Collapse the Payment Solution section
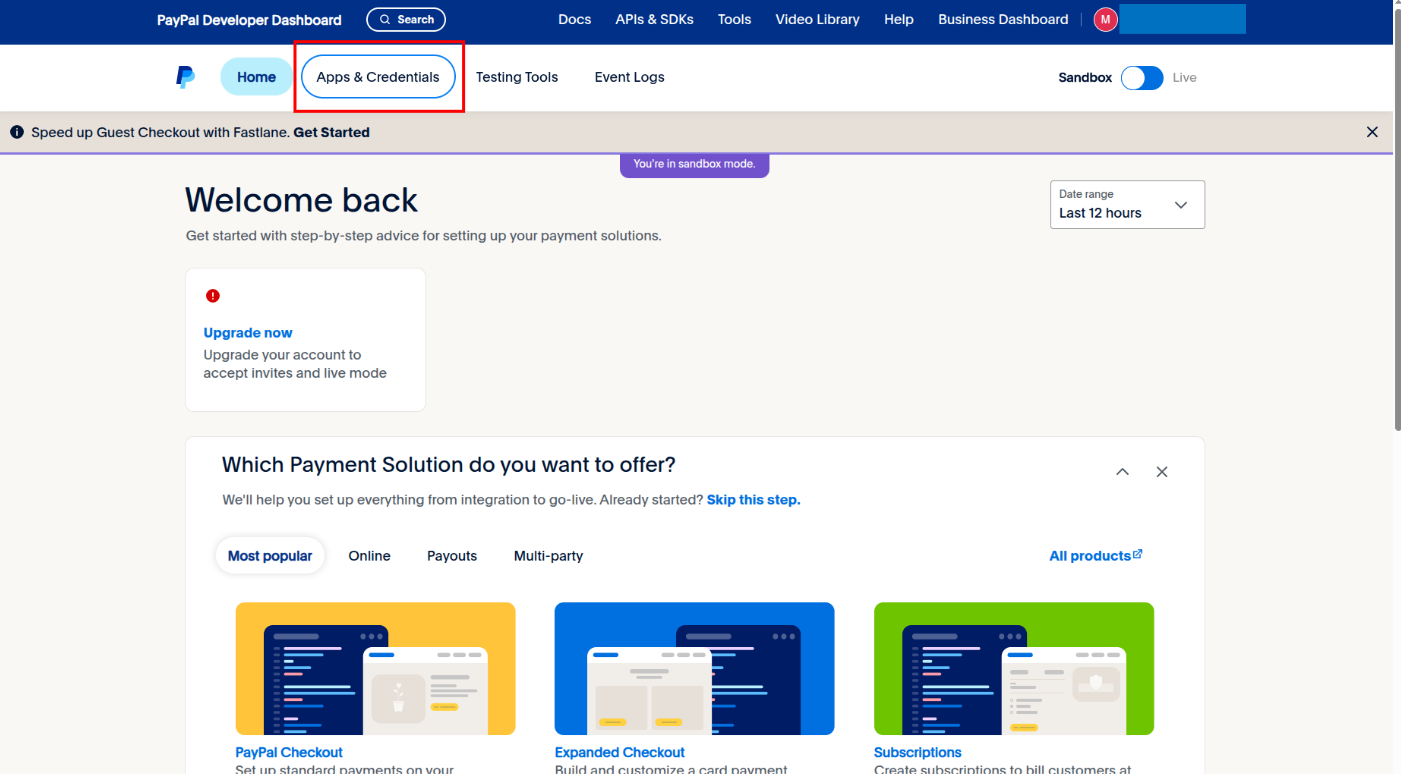 [x=1122, y=472]
